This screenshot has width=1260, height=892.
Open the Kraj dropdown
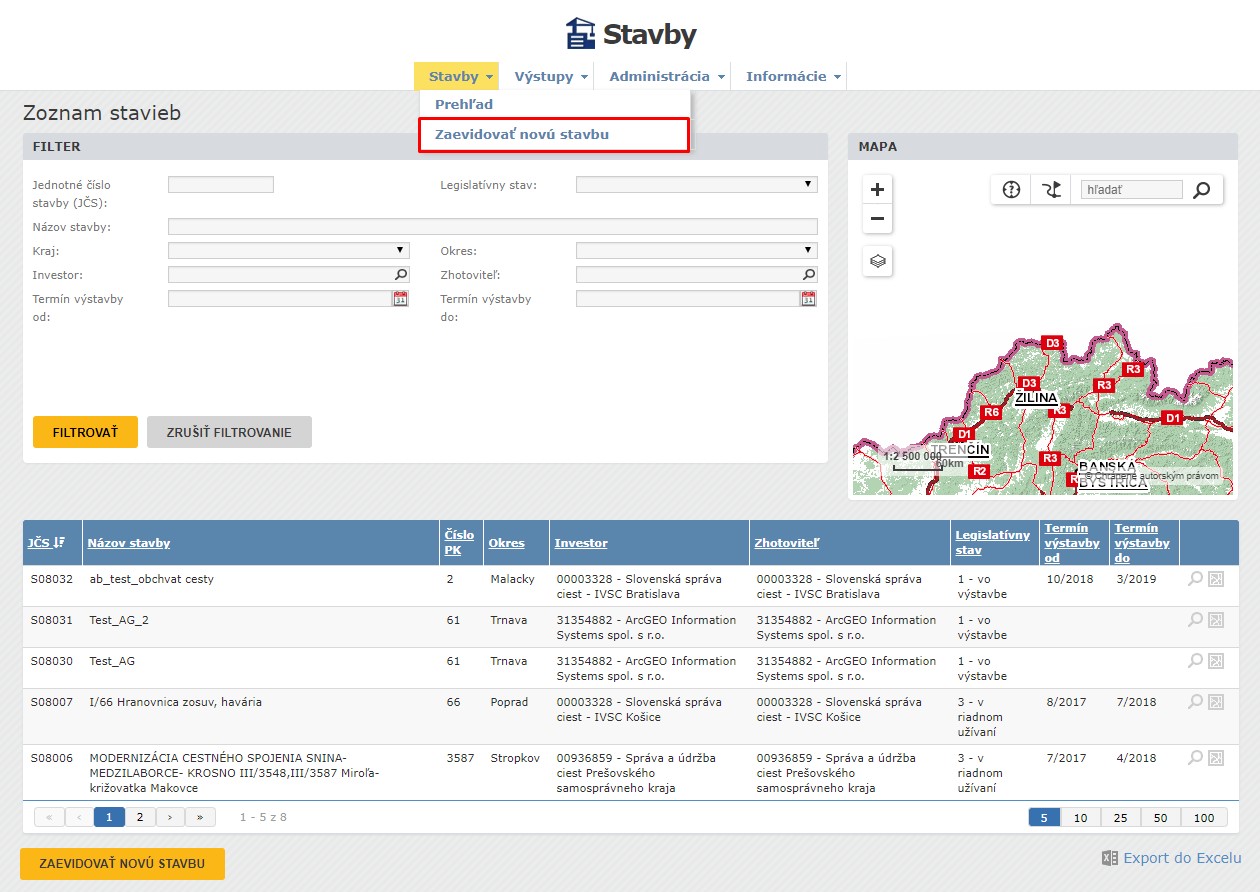(288, 250)
